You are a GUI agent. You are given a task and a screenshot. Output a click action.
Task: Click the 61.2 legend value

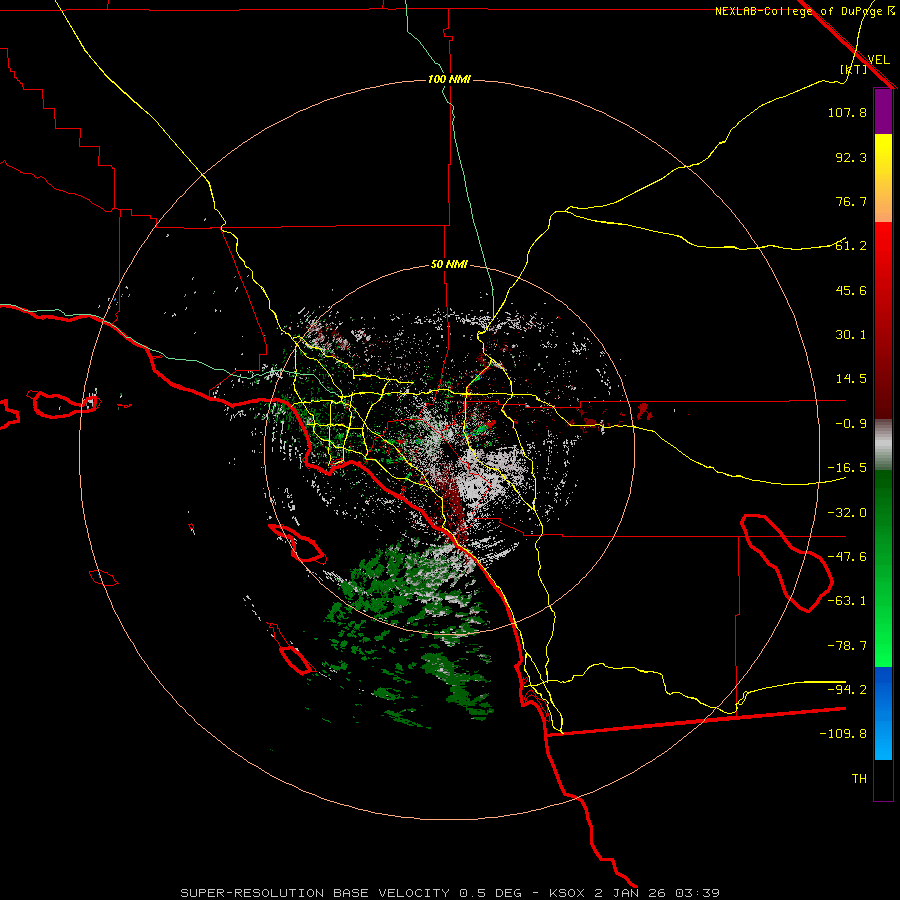(x=851, y=246)
